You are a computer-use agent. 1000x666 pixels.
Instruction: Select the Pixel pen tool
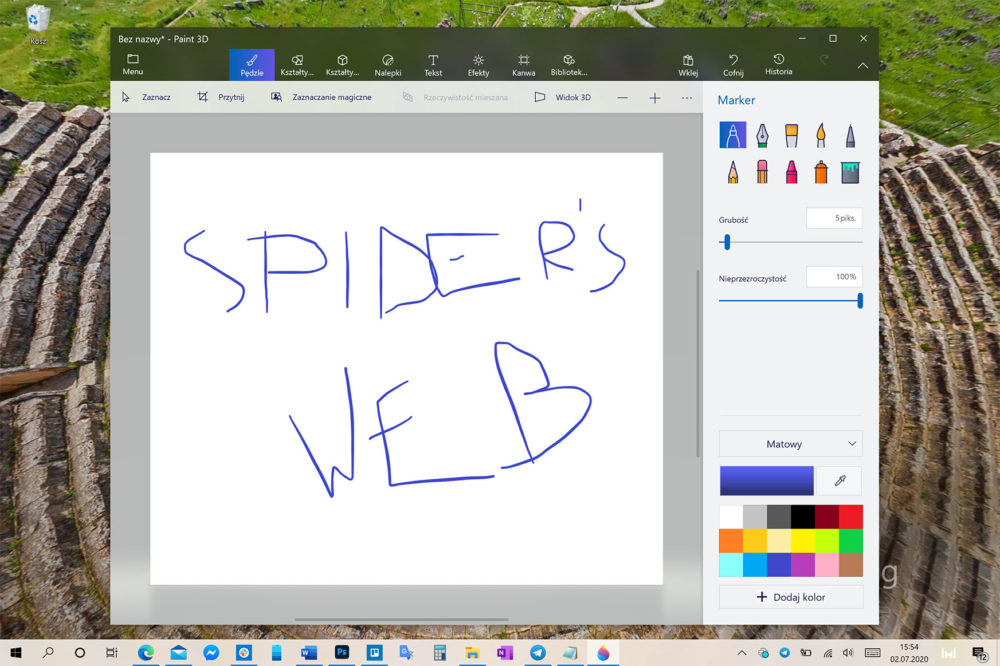tap(850, 135)
